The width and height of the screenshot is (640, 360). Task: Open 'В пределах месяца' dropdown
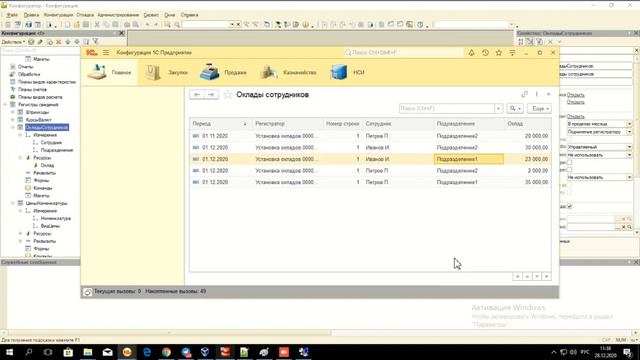(x=629, y=124)
